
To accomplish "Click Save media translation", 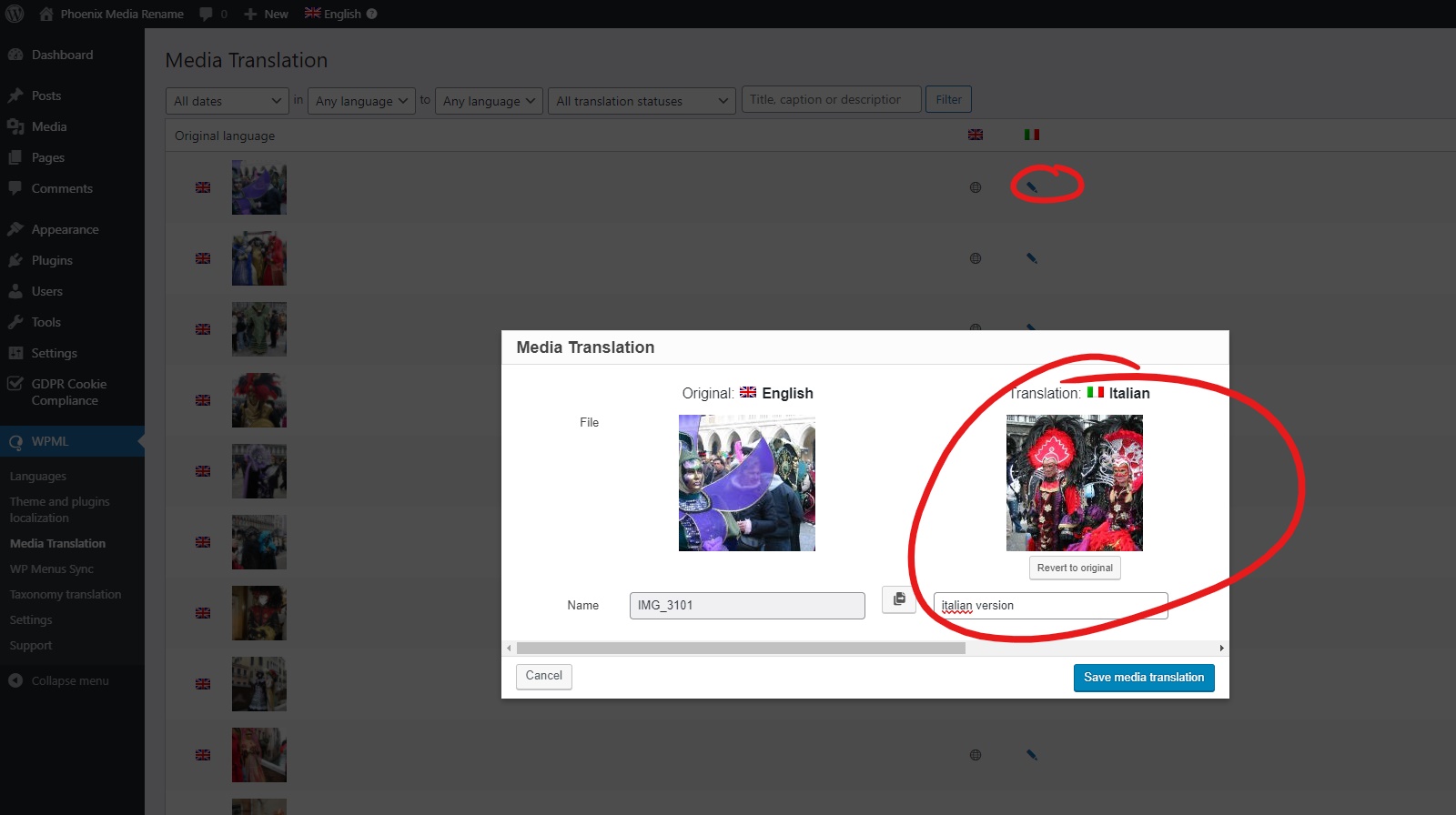I will (1144, 678).
